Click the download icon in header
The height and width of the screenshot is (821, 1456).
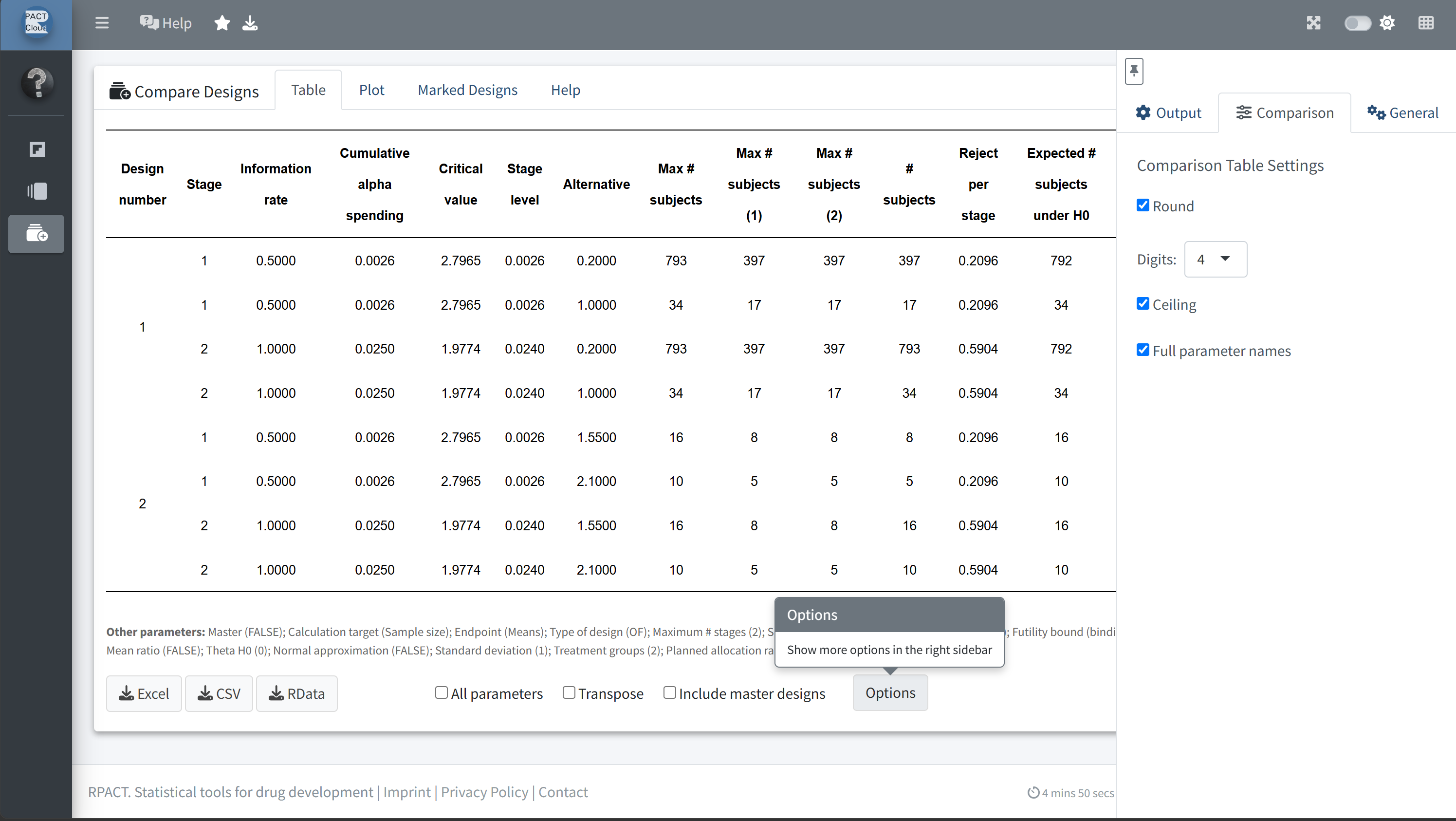pos(250,23)
